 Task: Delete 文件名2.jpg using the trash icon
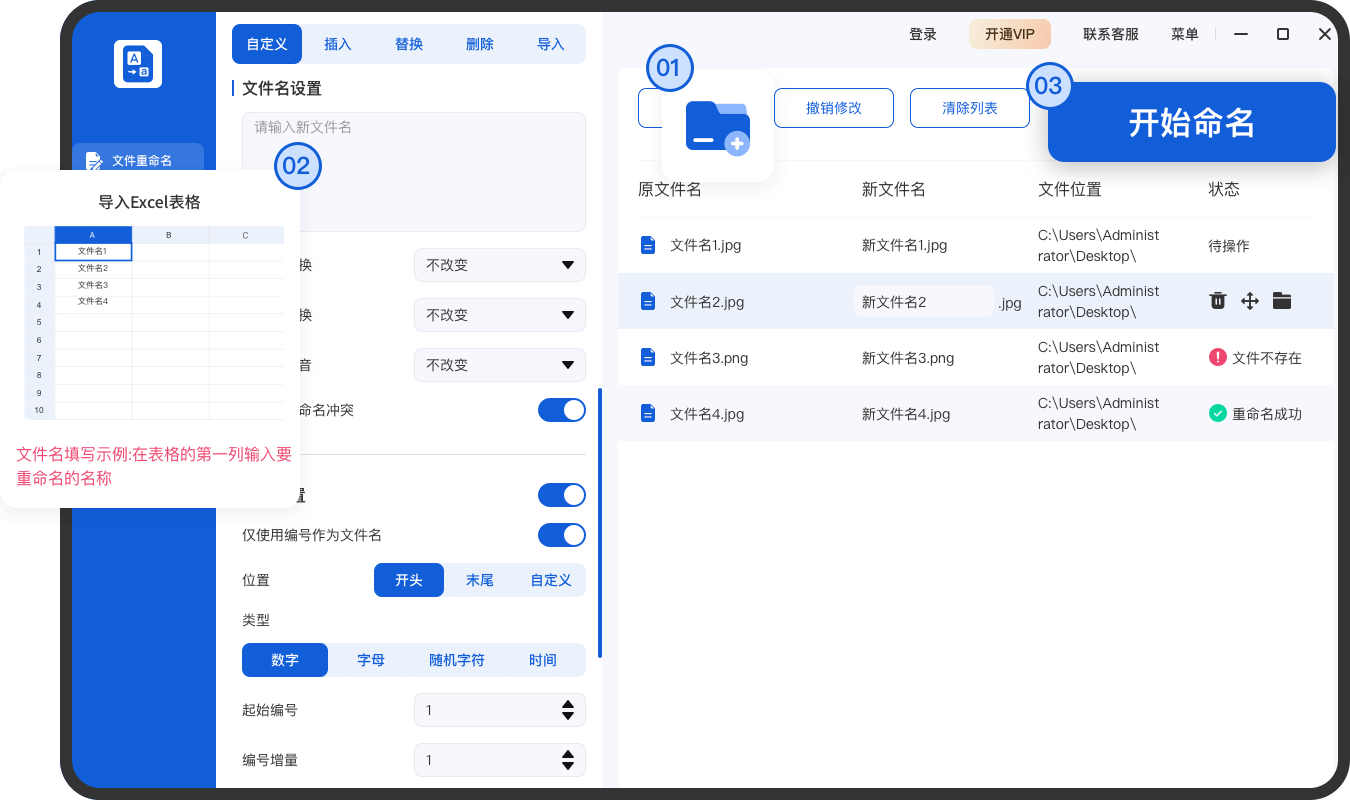click(x=1217, y=301)
